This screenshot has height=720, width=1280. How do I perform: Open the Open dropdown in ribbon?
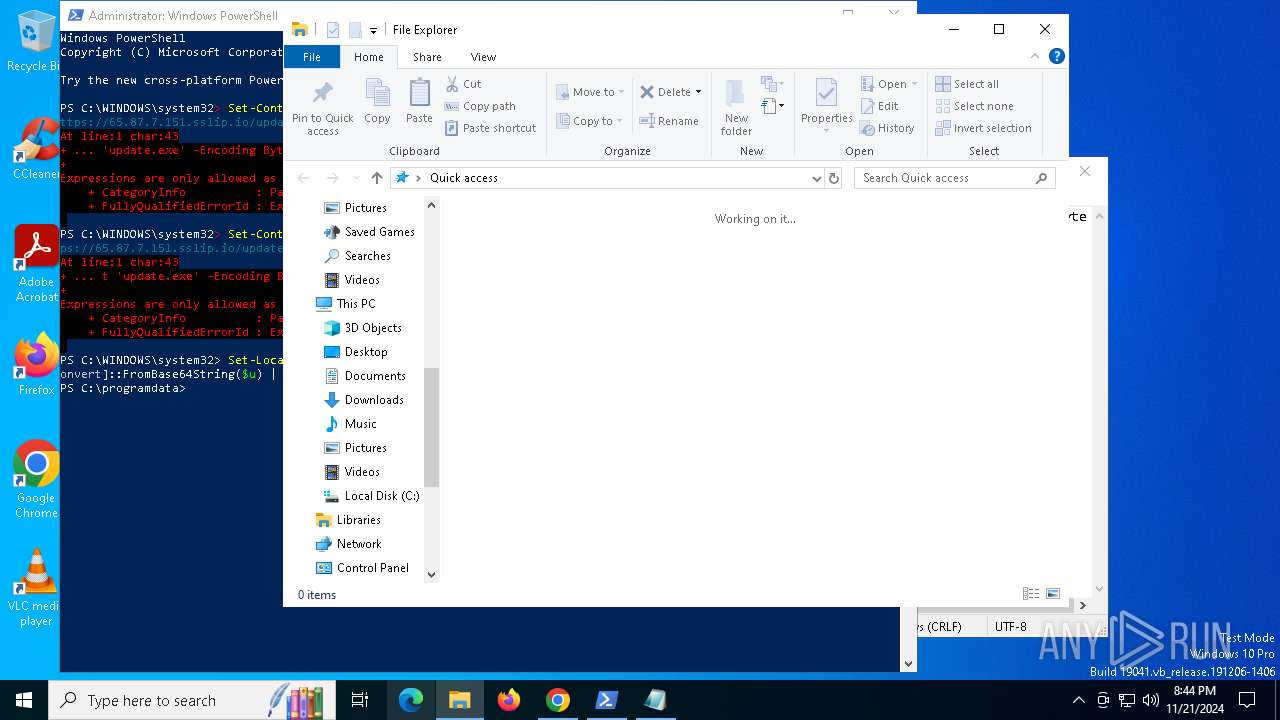coord(889,84)
